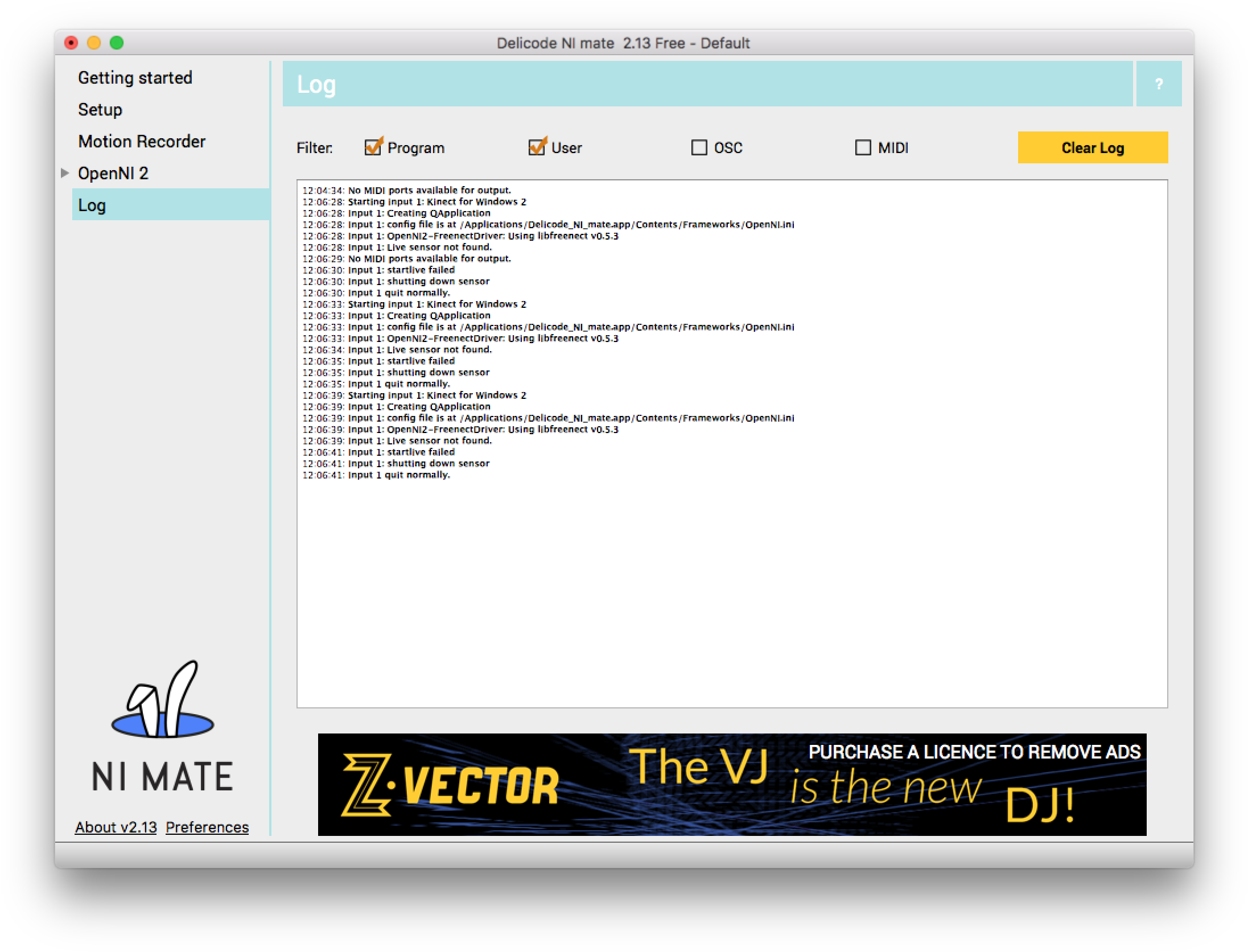Open the Setup page
Screen dimensions: 1248x952
tap(100, 109)
